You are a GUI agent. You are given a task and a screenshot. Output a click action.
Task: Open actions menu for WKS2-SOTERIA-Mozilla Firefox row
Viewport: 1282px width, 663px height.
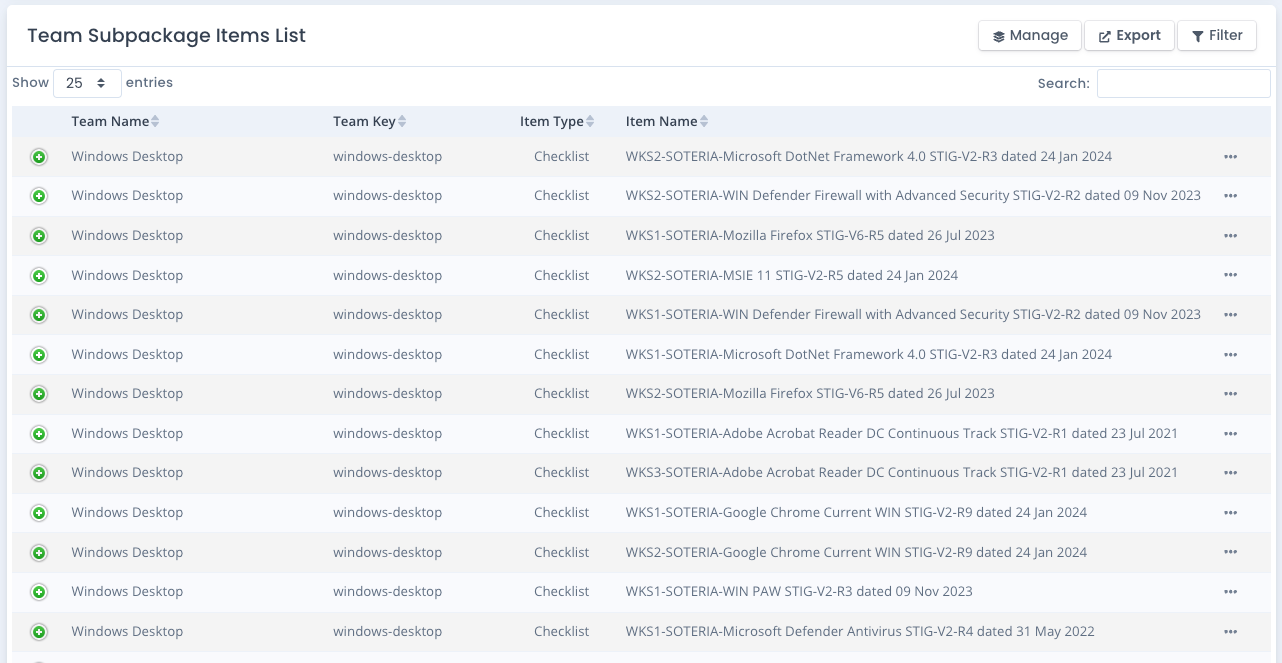1230,394
